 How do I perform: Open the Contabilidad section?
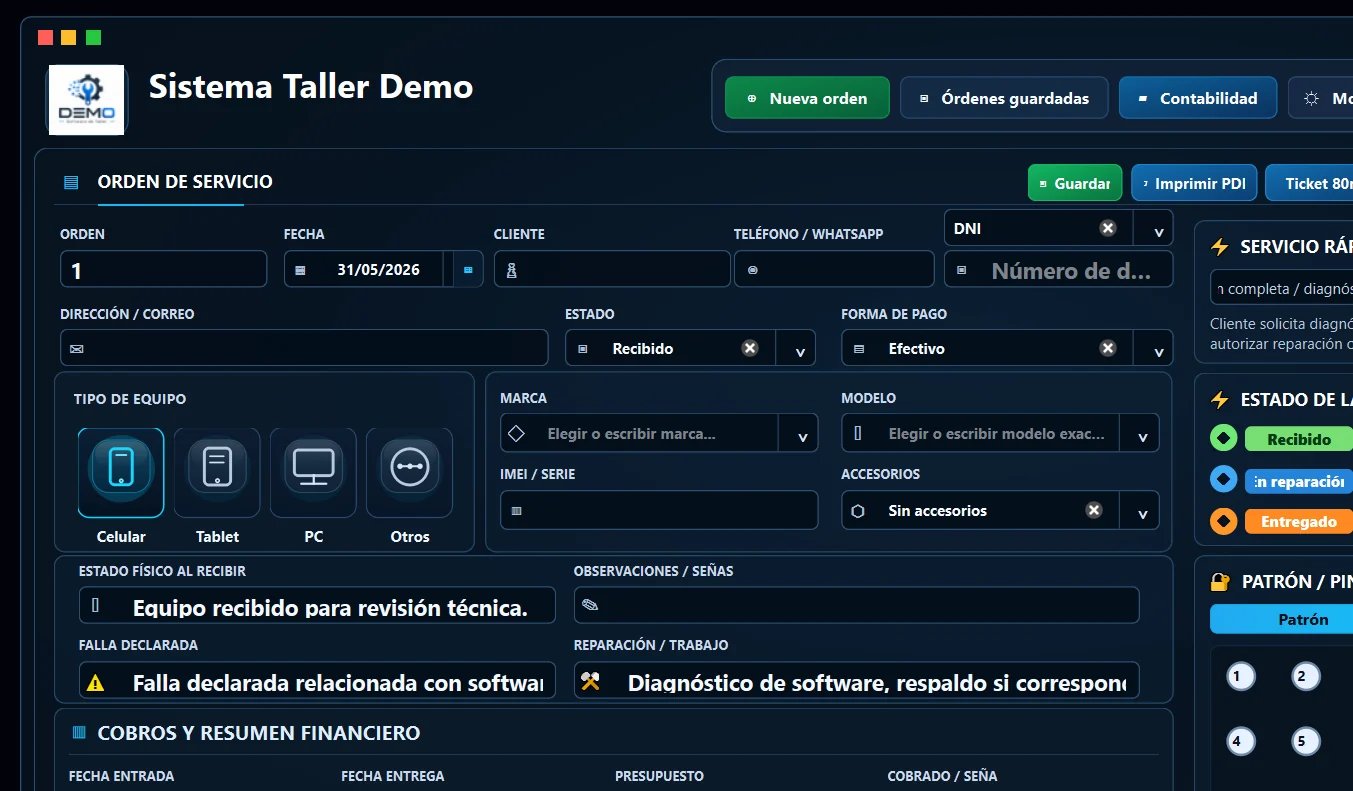click(1198, 98)
